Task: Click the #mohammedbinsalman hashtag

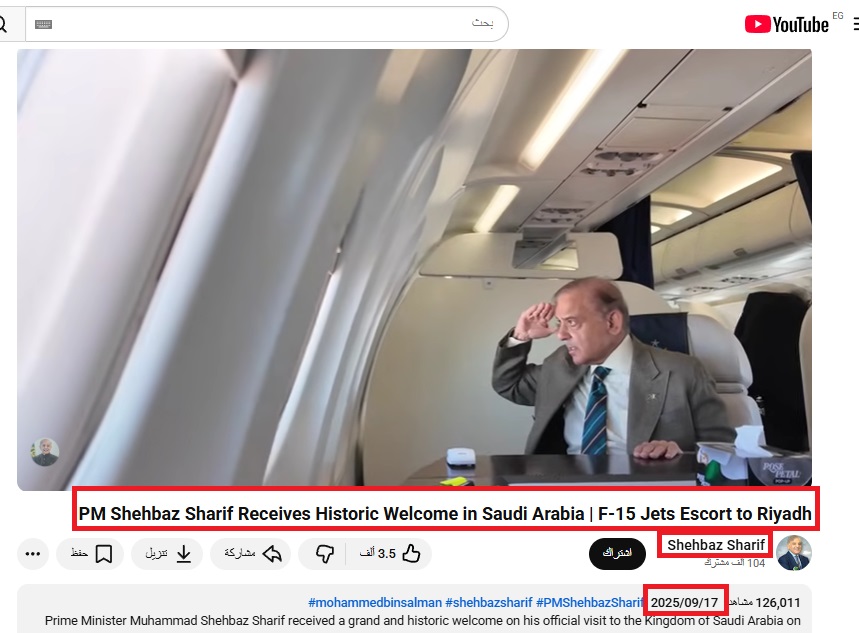Action: (375, 602)
